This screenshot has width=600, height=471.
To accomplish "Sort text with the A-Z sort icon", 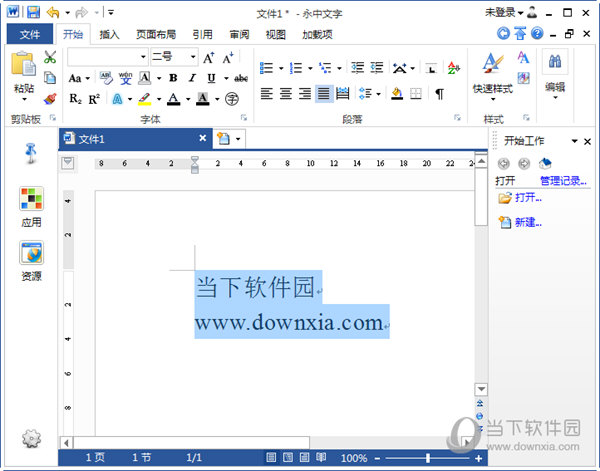I will 454,68.
